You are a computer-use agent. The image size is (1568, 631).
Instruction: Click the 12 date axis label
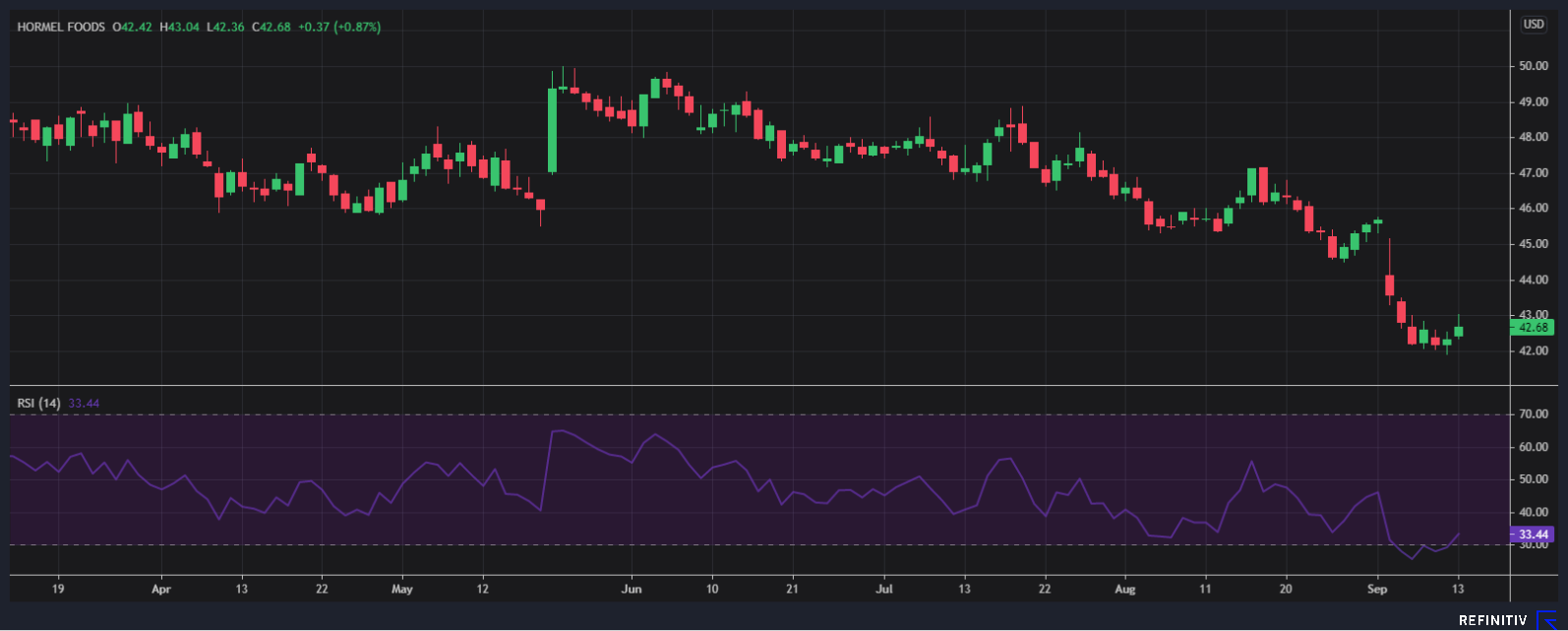[x=482, y=589]
